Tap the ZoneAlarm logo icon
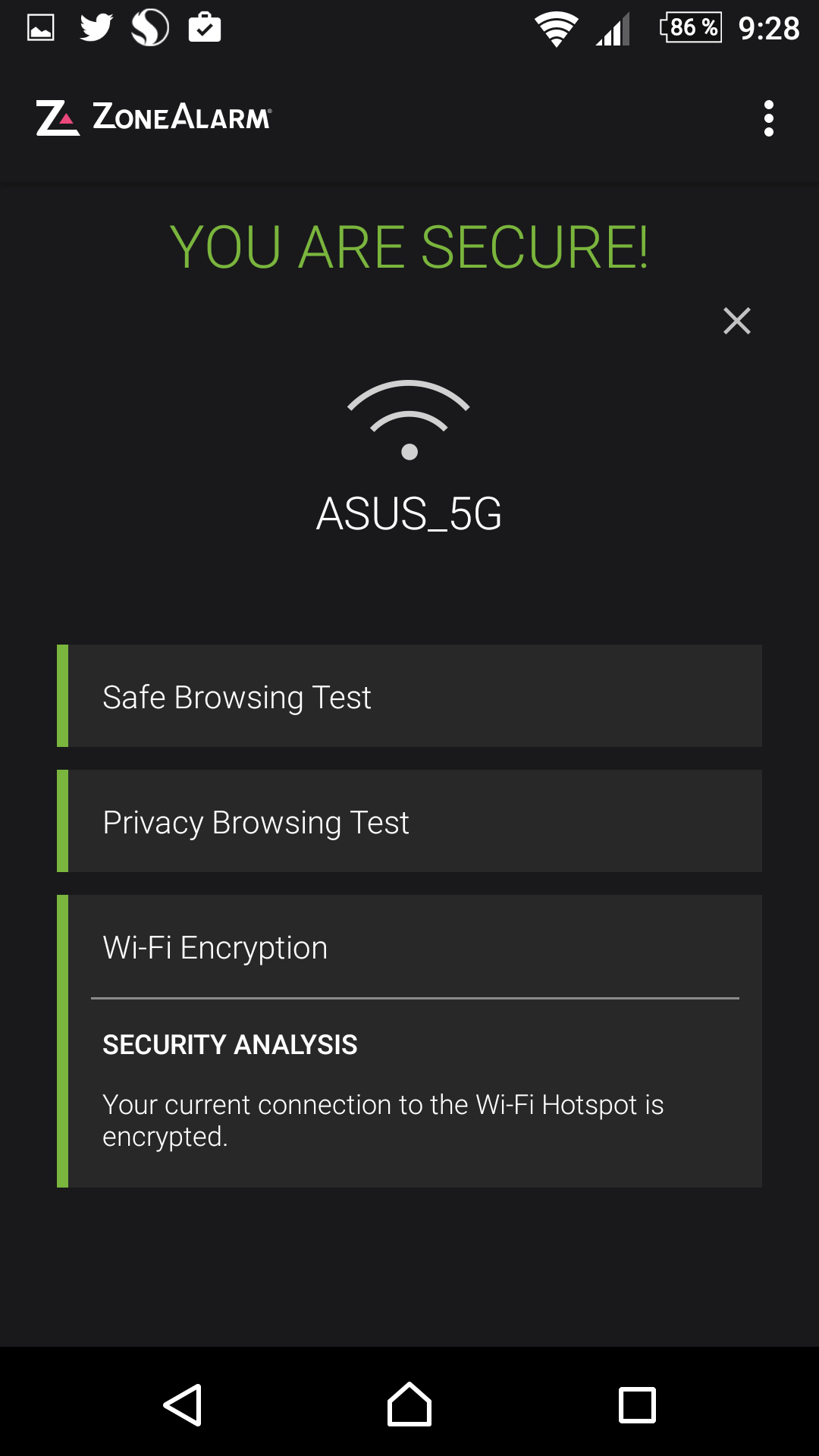Viewport: 819px width, 1456px height. click(57, 118)
